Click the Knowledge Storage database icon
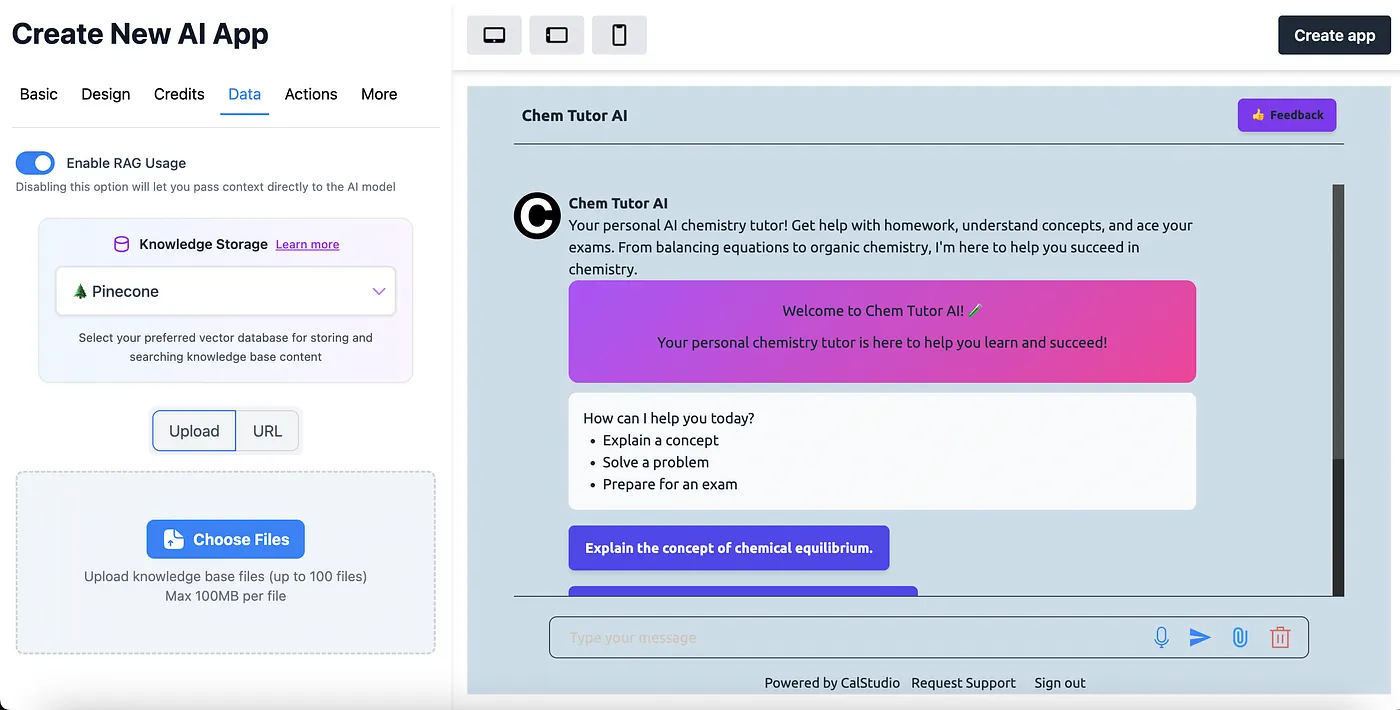 [x=121, y=243]
